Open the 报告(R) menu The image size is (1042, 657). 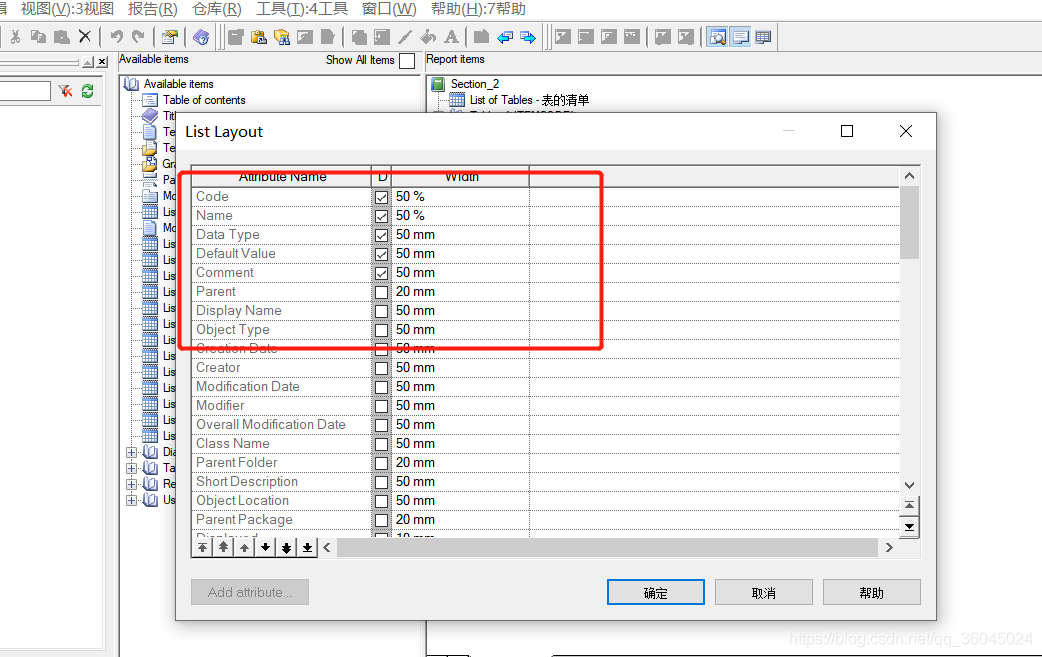click(x=153, y=9)
